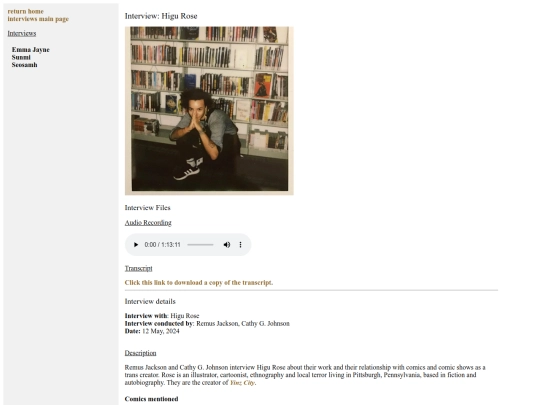
Task: Open the Seosamh interview
Action: click(x=24, y=65)
